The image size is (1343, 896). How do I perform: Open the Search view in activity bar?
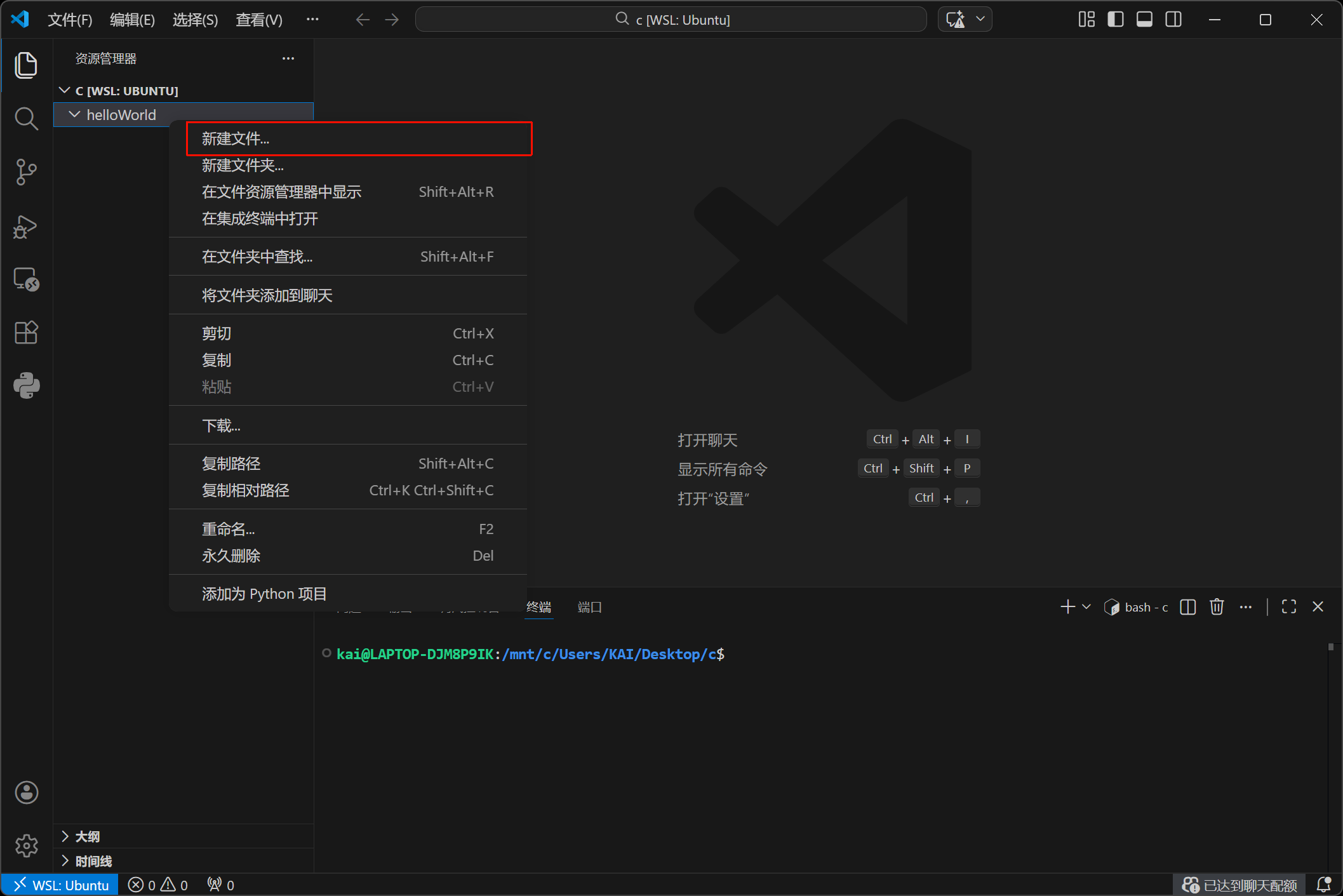click(x=26, y=119)
